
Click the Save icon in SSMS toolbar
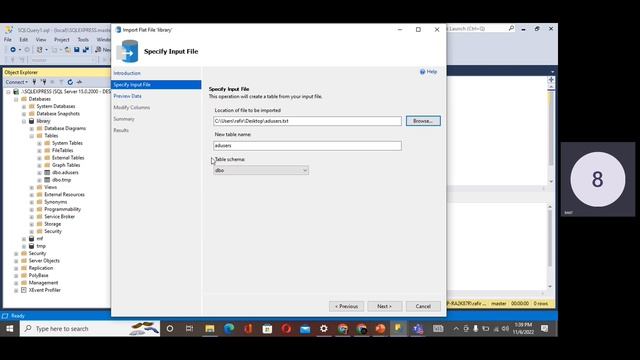(x=76, y=50)
